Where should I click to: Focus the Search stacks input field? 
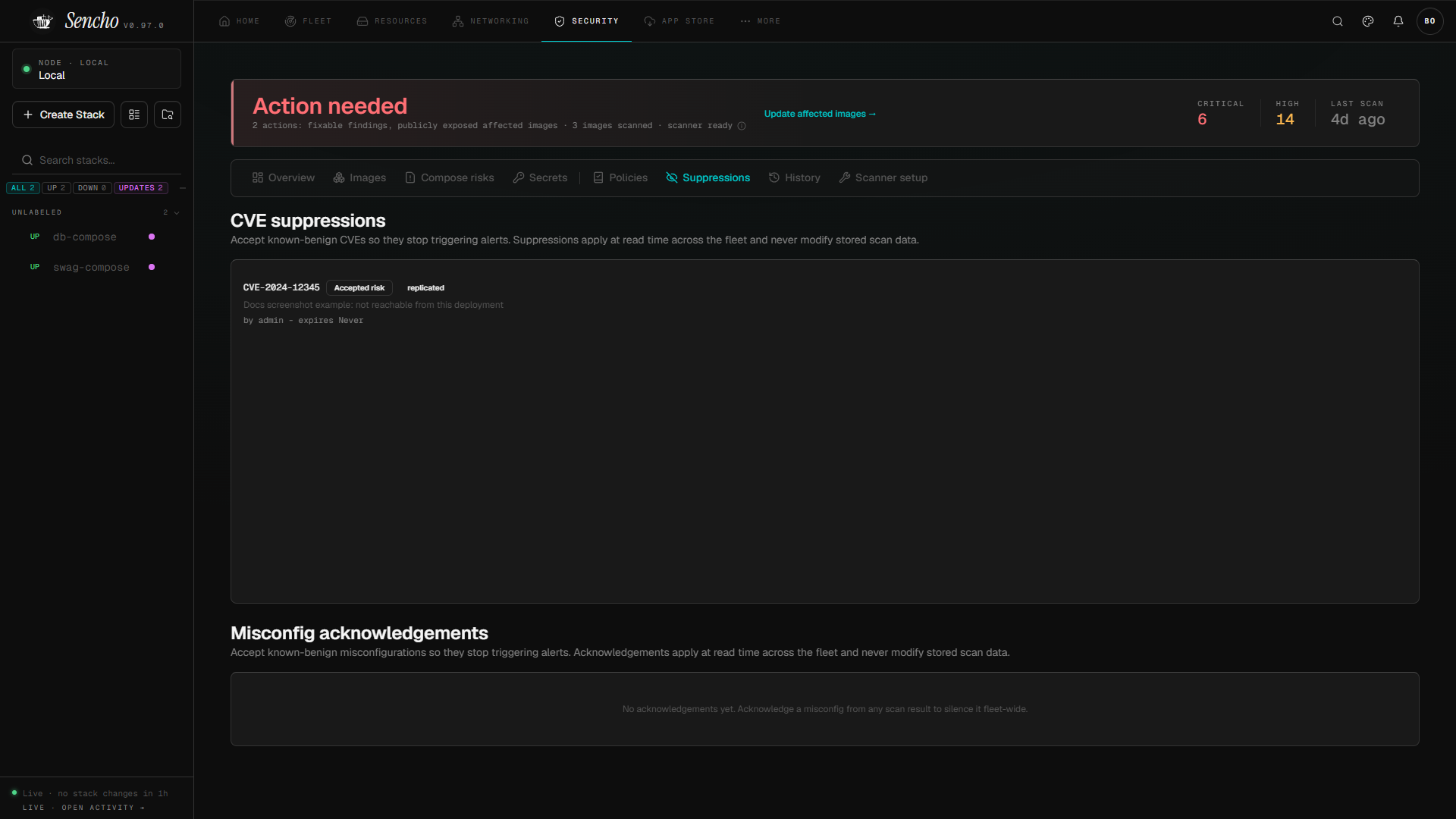coord(96,160)
